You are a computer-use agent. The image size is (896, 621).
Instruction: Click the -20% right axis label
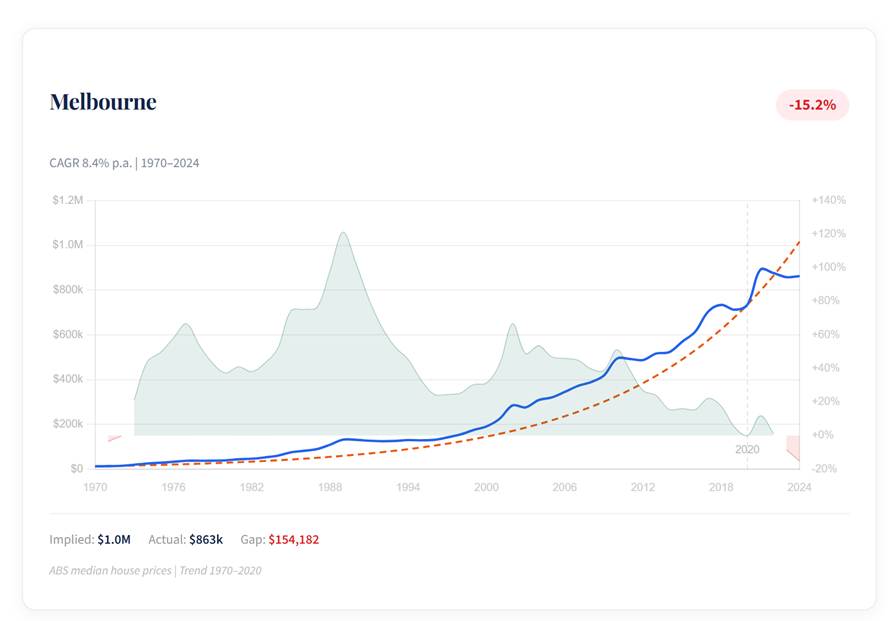point(825,469)
